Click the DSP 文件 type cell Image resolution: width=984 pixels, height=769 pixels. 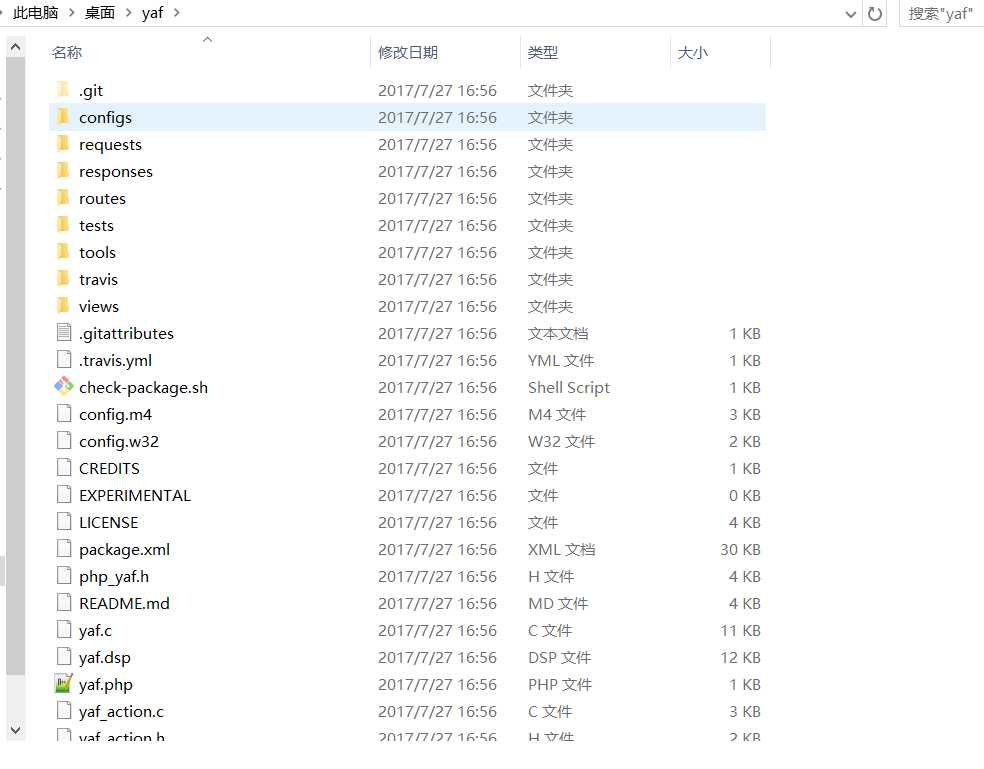(559, 657)
